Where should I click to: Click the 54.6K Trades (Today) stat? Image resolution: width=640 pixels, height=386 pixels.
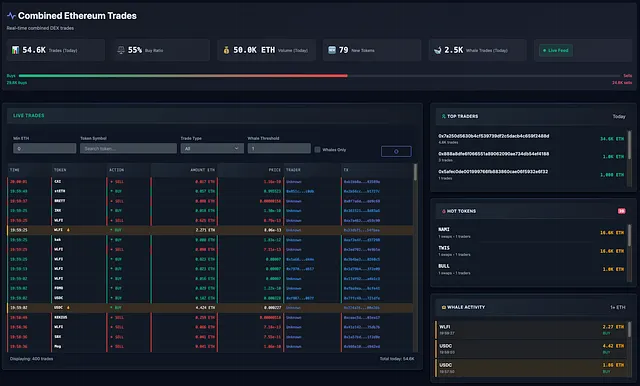[x=56, y=50]
